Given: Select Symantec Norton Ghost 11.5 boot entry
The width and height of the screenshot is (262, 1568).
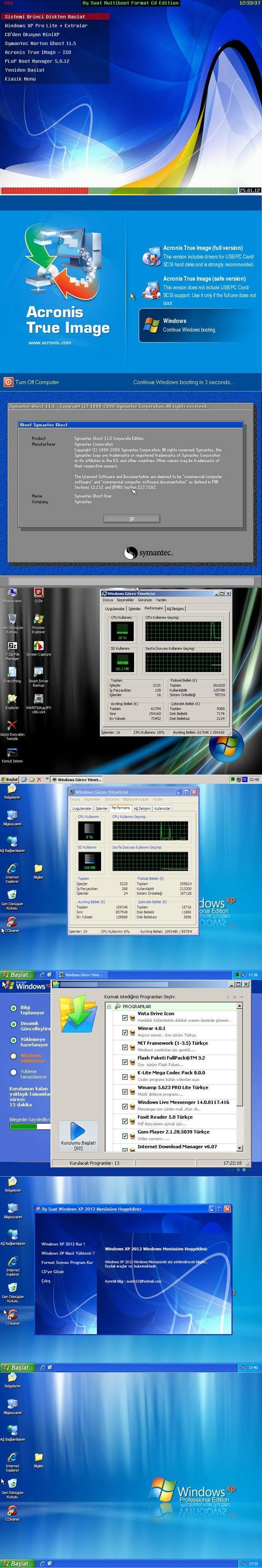Looking at the screenshot, I should tap(41, 43).
